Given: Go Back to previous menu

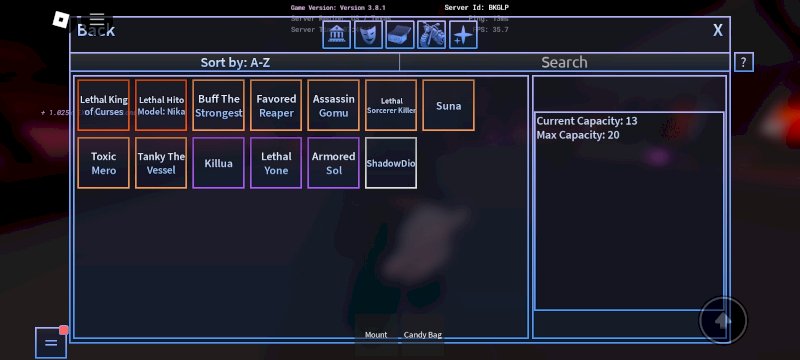Looking at the screenshot, I should point(96,31).
